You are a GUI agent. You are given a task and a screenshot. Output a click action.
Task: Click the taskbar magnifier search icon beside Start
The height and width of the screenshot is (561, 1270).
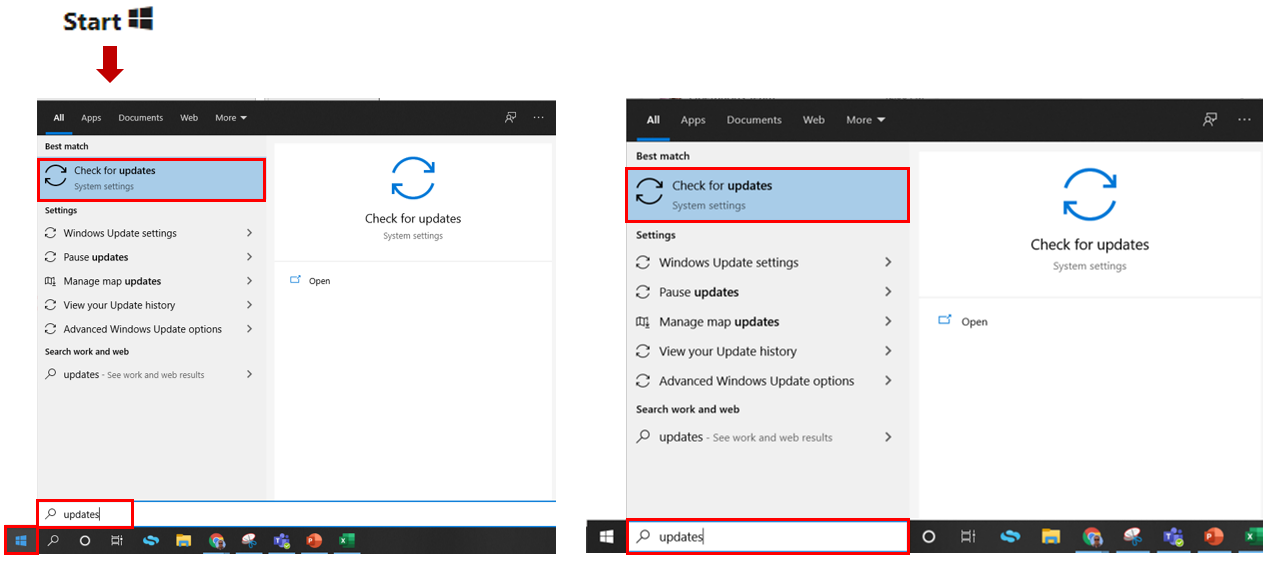(53, 540)
